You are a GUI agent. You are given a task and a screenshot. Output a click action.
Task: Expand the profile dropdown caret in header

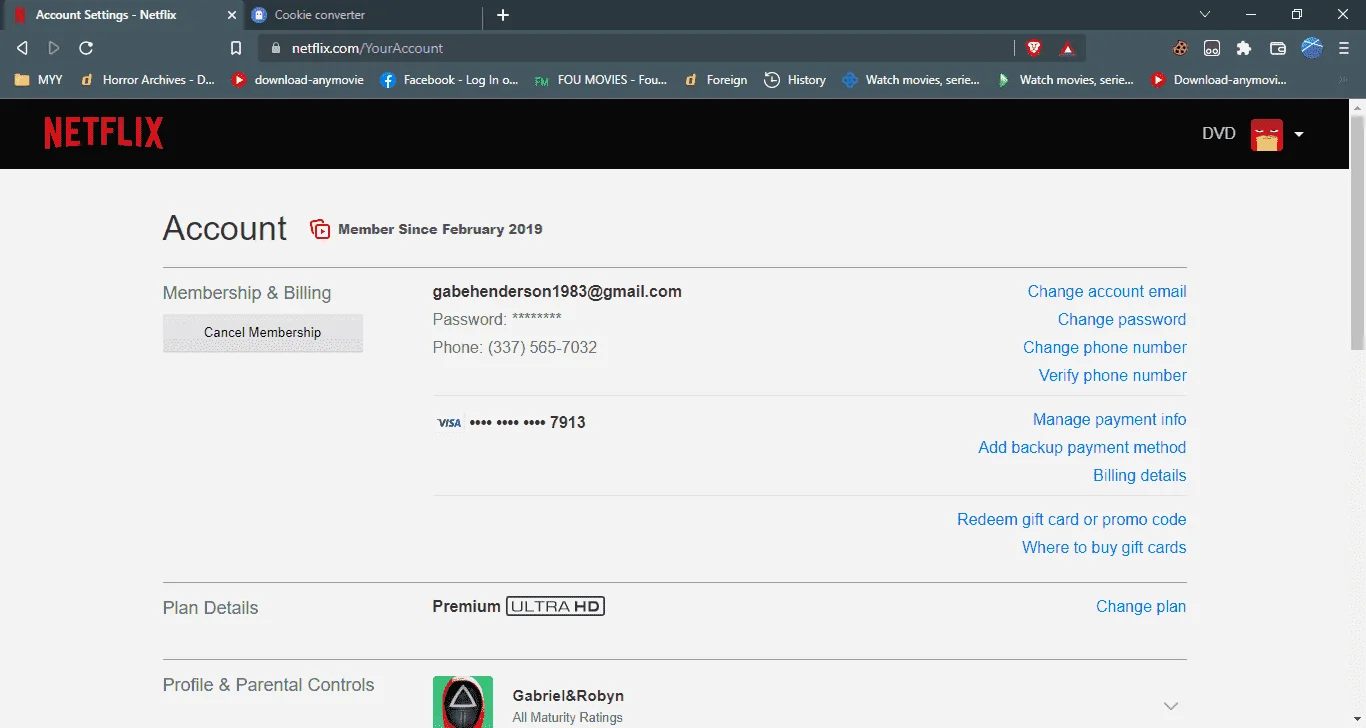click(x=1299, y=134)
